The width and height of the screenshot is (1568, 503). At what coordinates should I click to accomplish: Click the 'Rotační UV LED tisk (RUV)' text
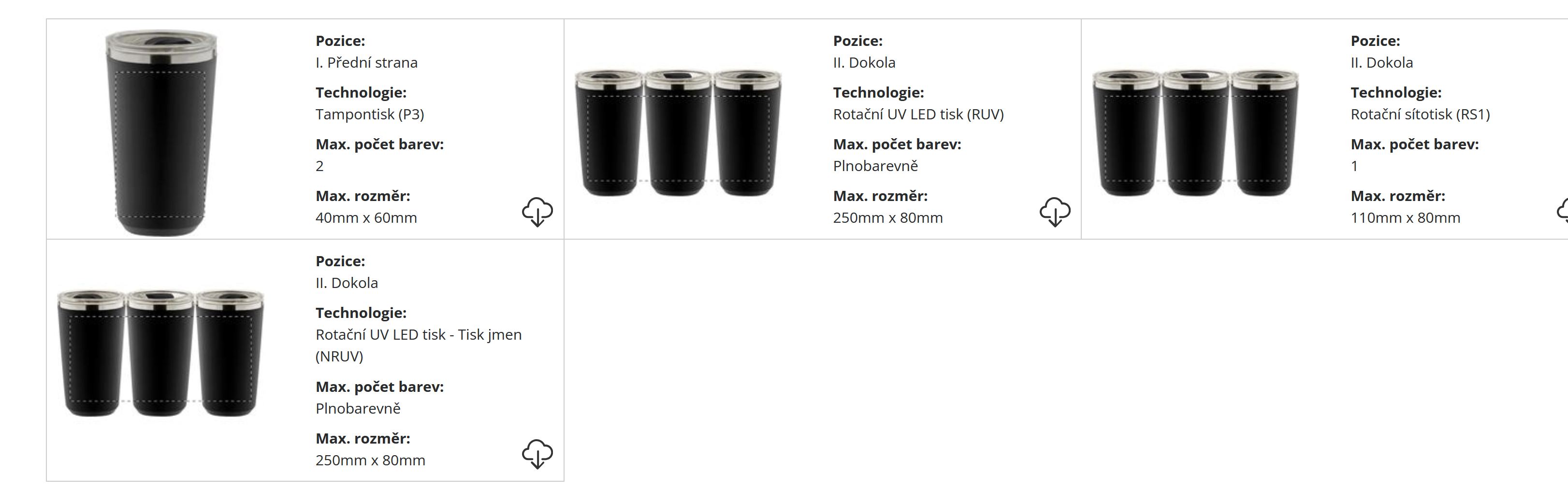918,115
